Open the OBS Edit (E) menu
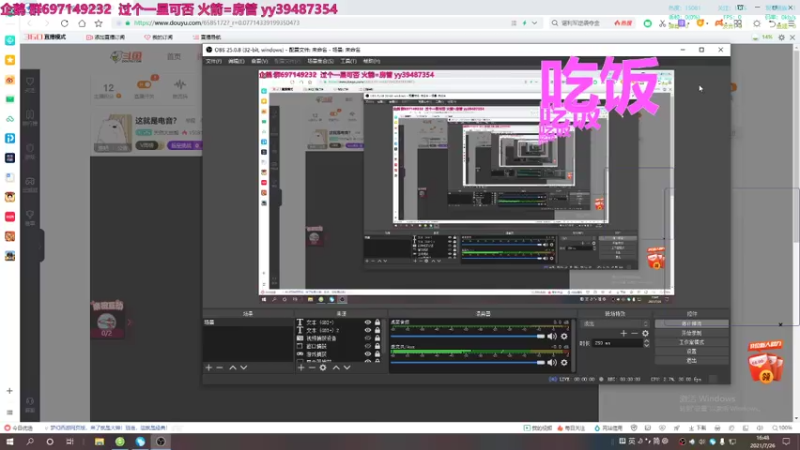800x450 pixels. click(236, 61)
